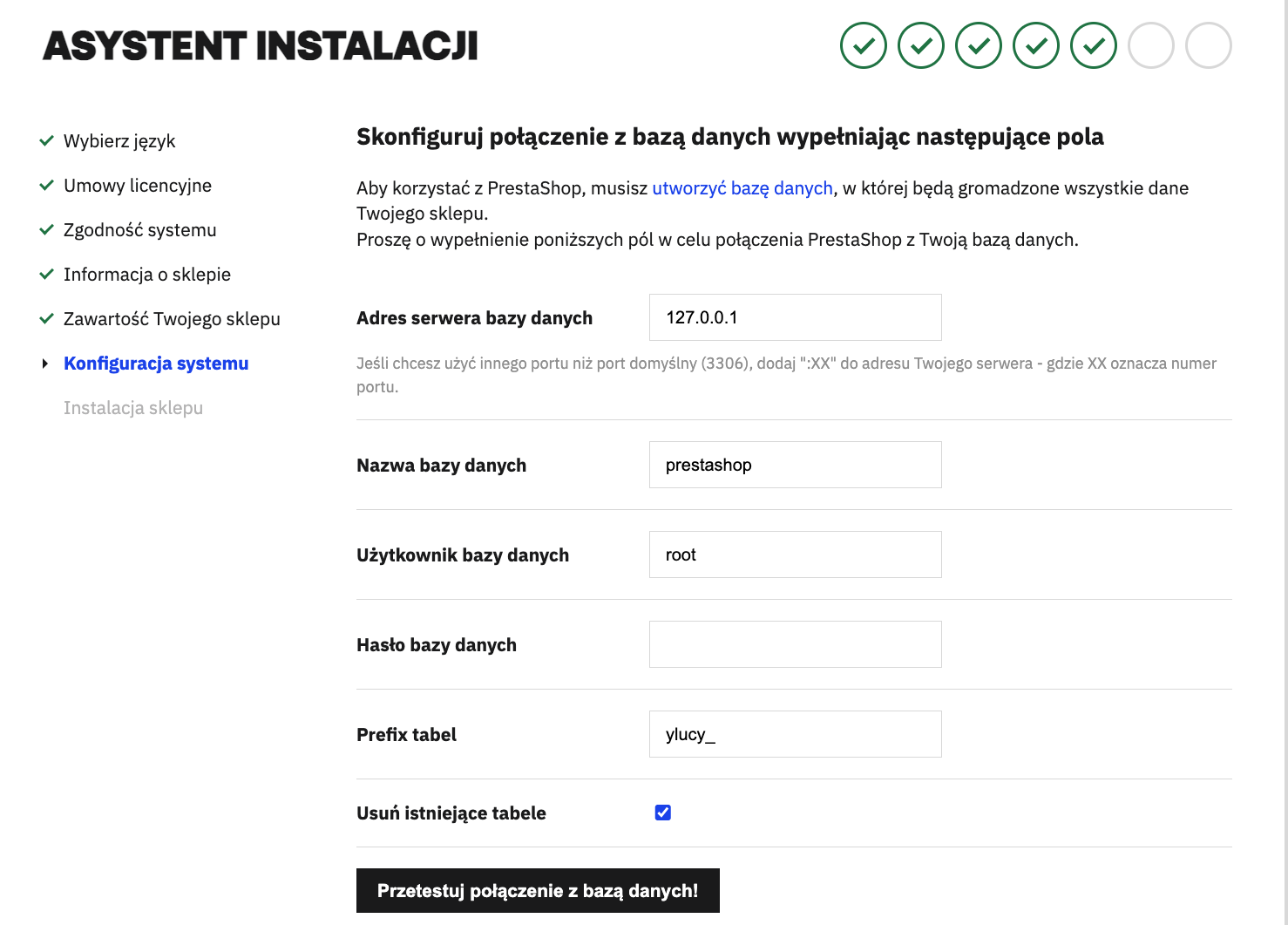The width and height of the screenshot is (1288, 925).
Task: Click the third completed step circle
Action: (x=979, y=45)
